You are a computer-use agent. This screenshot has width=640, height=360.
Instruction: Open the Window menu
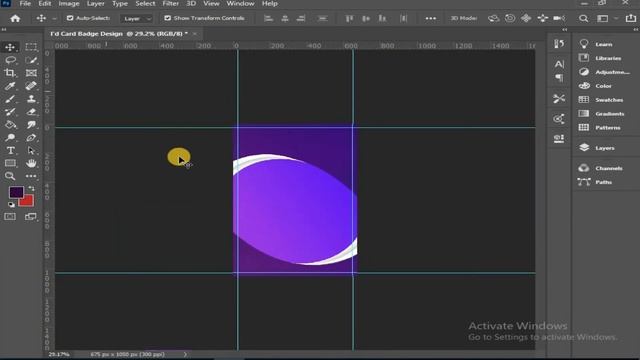[x=240, y=4]
